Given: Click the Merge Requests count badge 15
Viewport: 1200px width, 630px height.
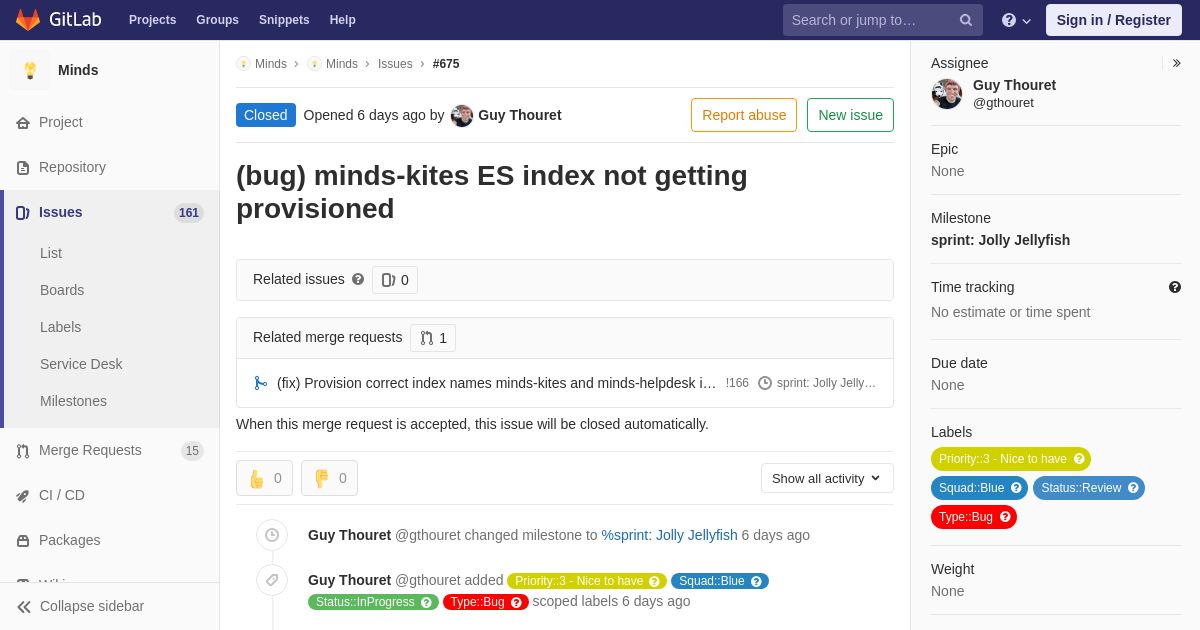Looking at the screenshot, I should (x=192, y=451).
